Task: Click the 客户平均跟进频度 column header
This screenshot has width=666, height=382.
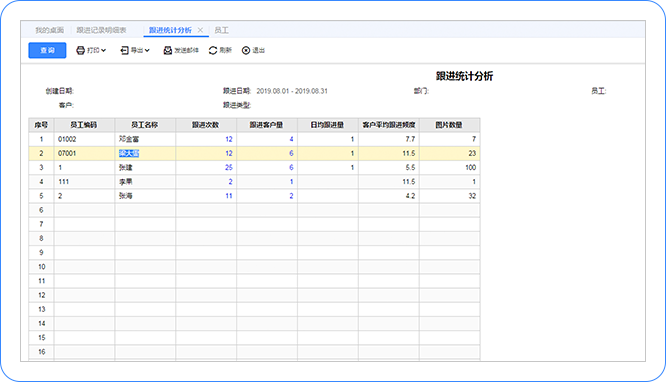Action: [x=389, y=125]
